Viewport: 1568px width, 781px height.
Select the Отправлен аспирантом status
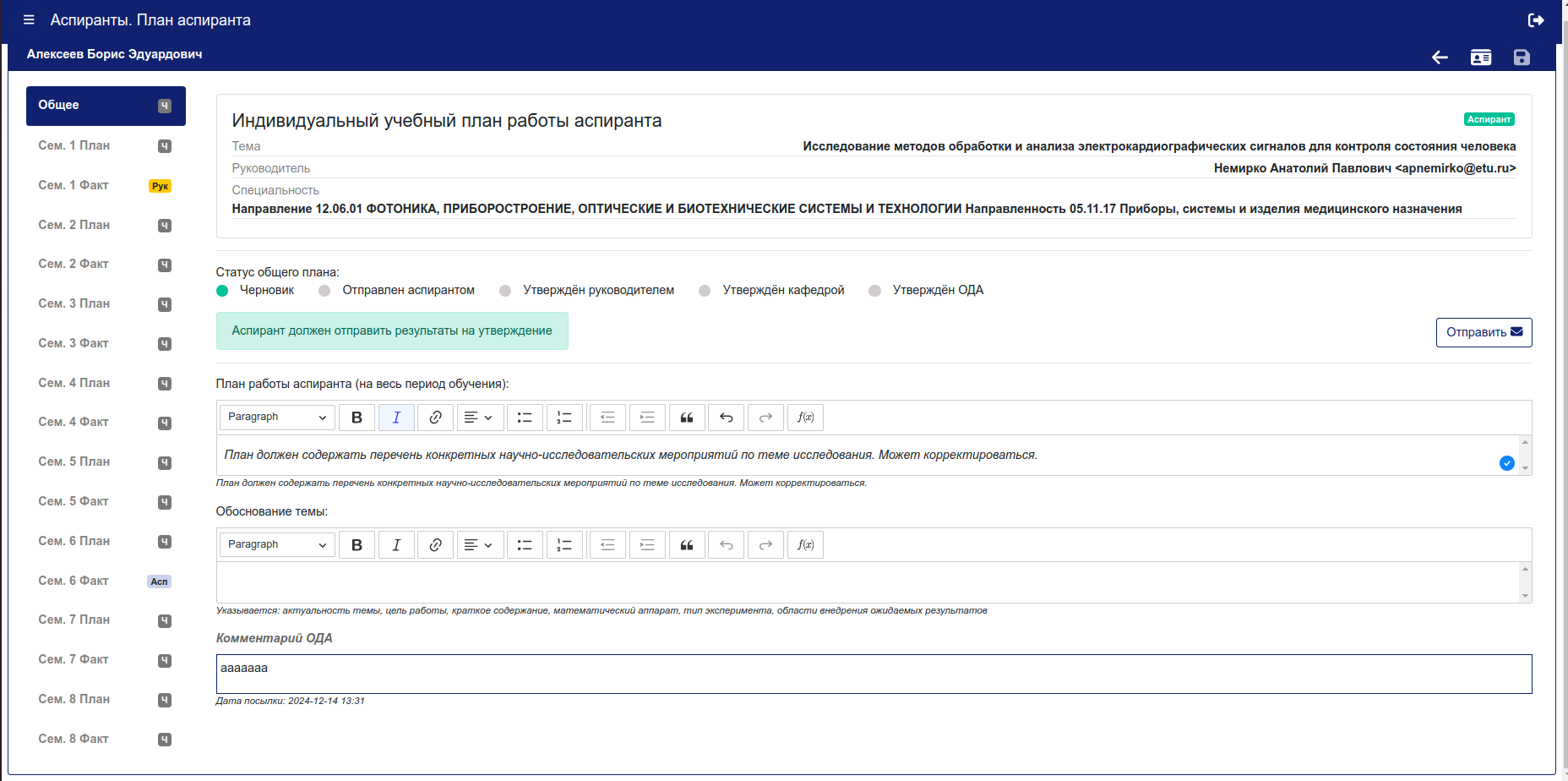(x=324, y=291)
